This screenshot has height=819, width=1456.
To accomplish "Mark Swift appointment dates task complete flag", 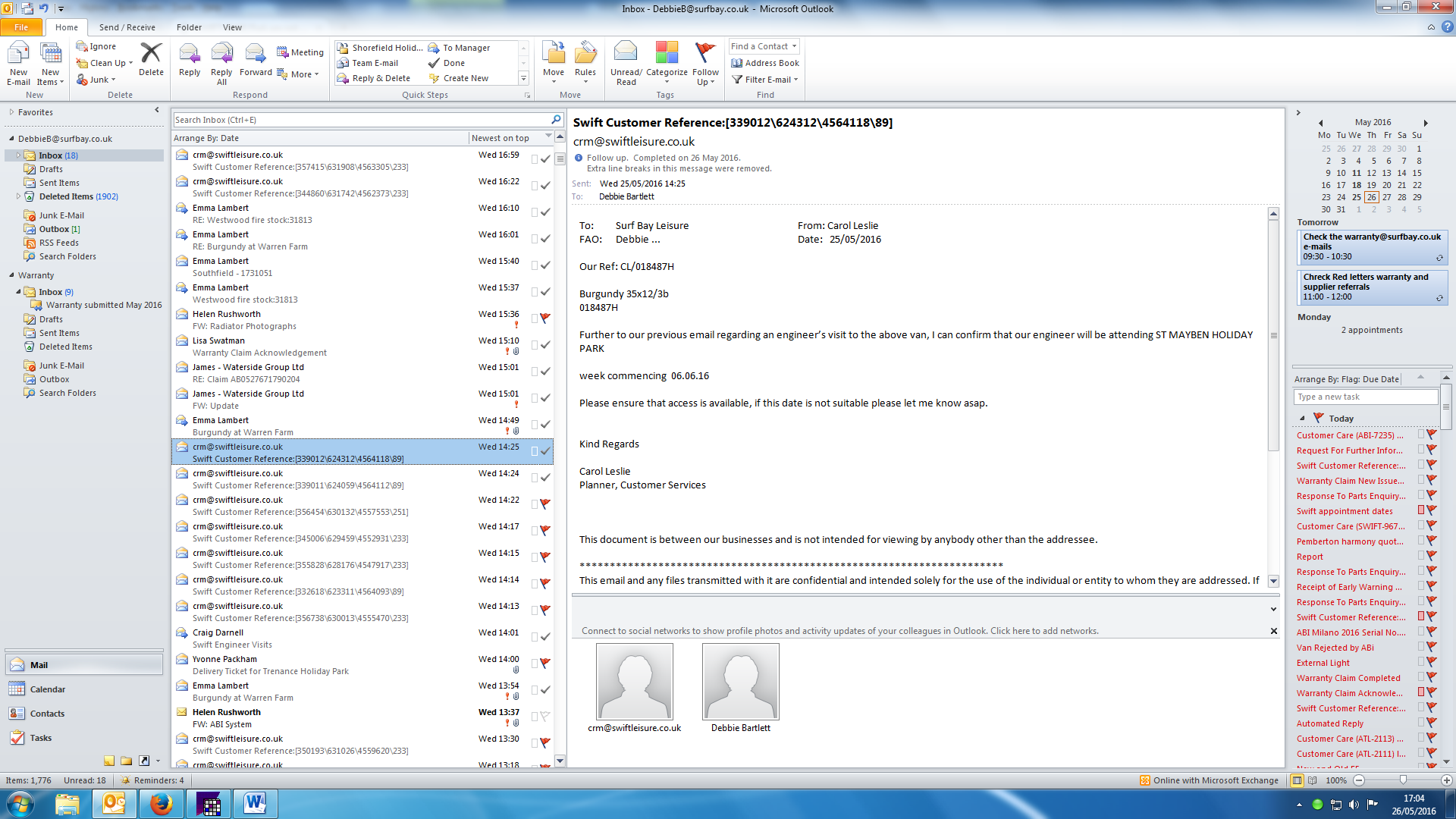I will pos(1432,510).
